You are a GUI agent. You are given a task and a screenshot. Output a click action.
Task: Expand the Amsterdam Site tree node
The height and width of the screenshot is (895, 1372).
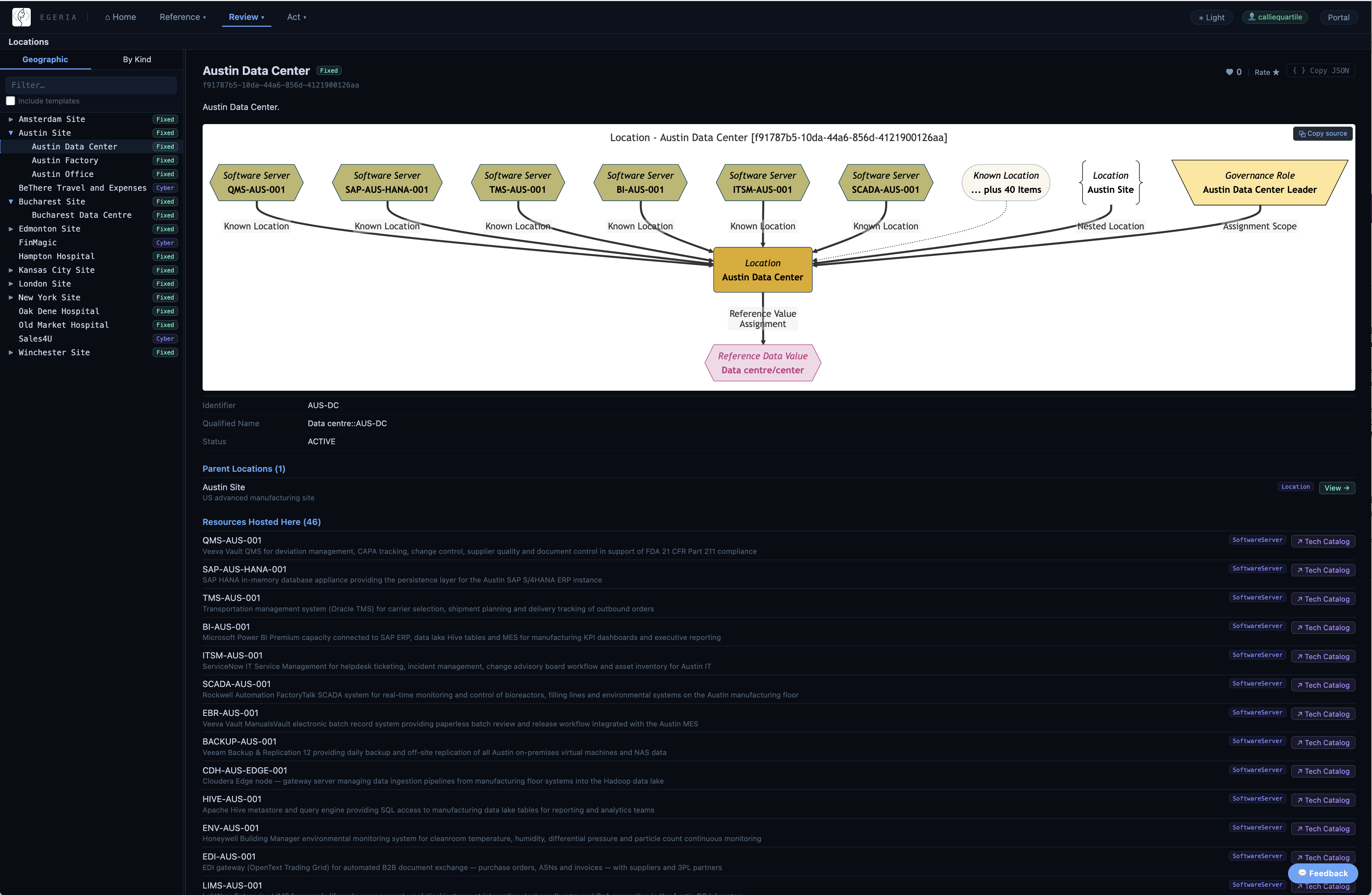pyautogui.click(x=10, y=119)
